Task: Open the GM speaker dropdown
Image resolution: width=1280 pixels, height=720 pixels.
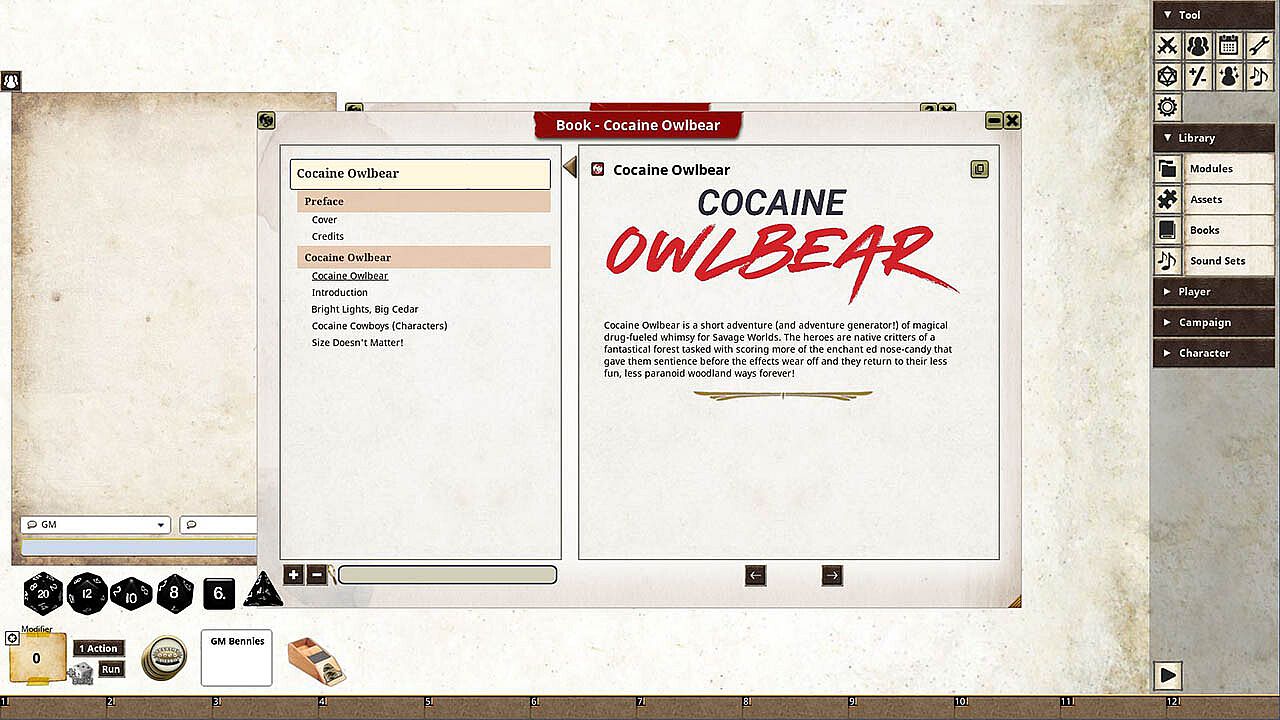Action: [96, 525]
